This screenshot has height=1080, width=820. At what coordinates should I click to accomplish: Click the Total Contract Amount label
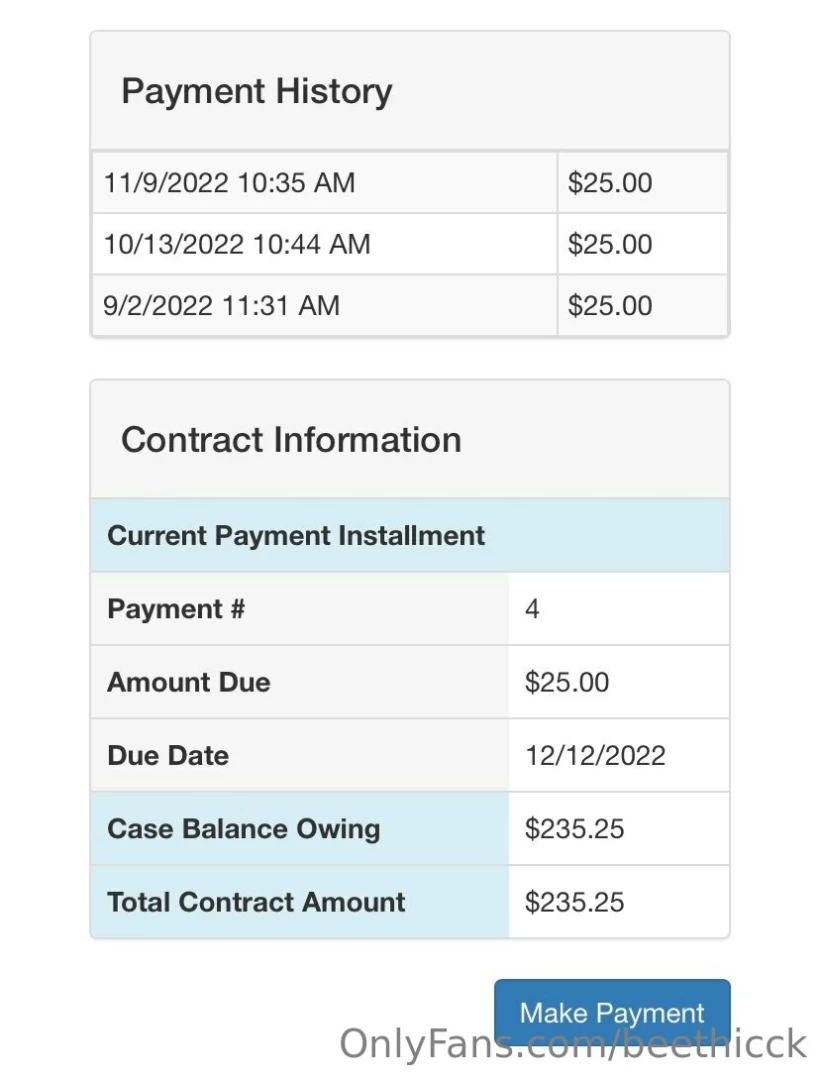pos(256,901)
